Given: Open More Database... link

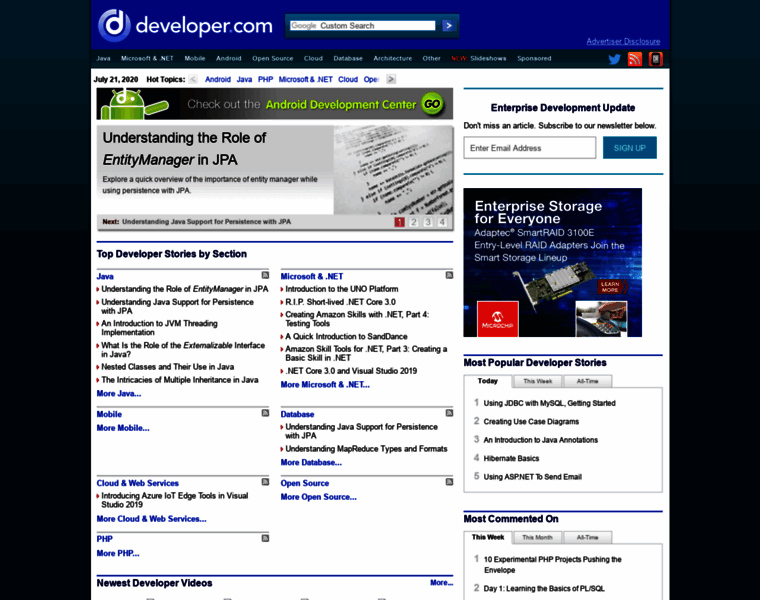Looking at the screenshot, I should point(311,462).
